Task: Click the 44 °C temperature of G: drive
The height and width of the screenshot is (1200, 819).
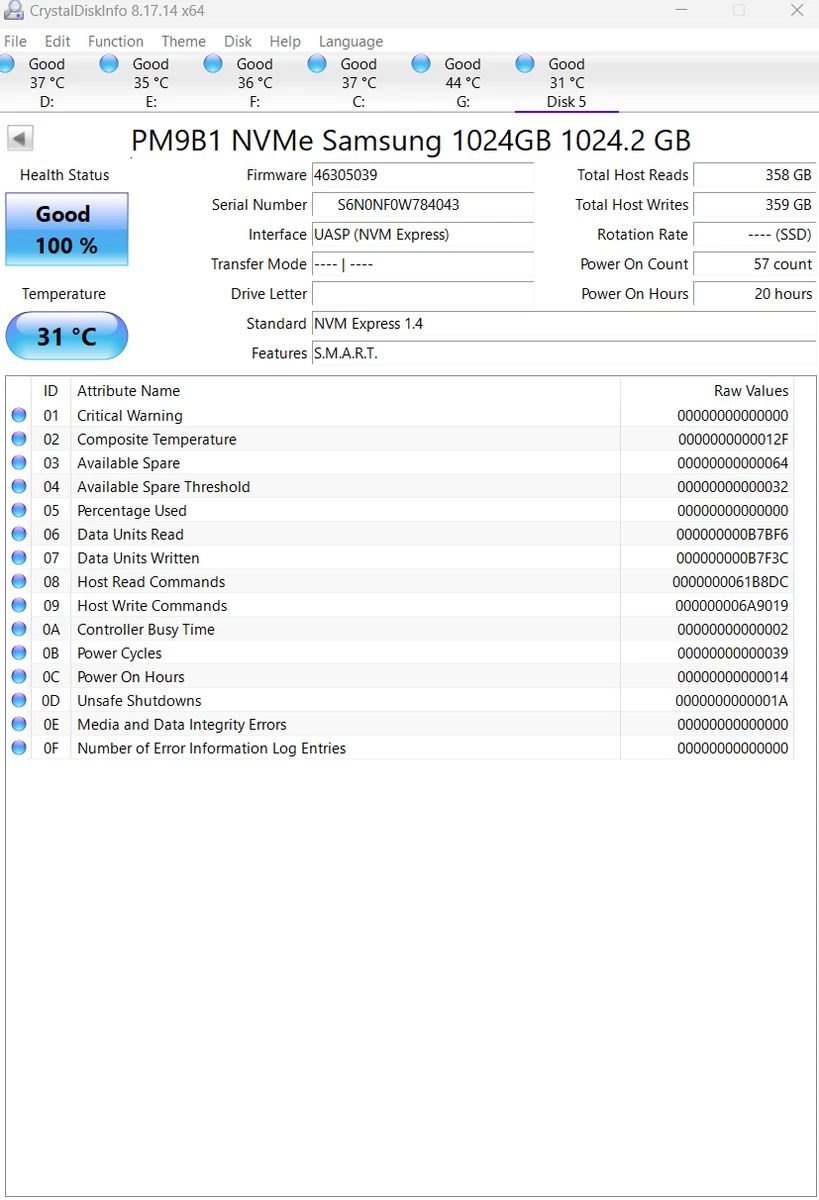Action: 463,83
